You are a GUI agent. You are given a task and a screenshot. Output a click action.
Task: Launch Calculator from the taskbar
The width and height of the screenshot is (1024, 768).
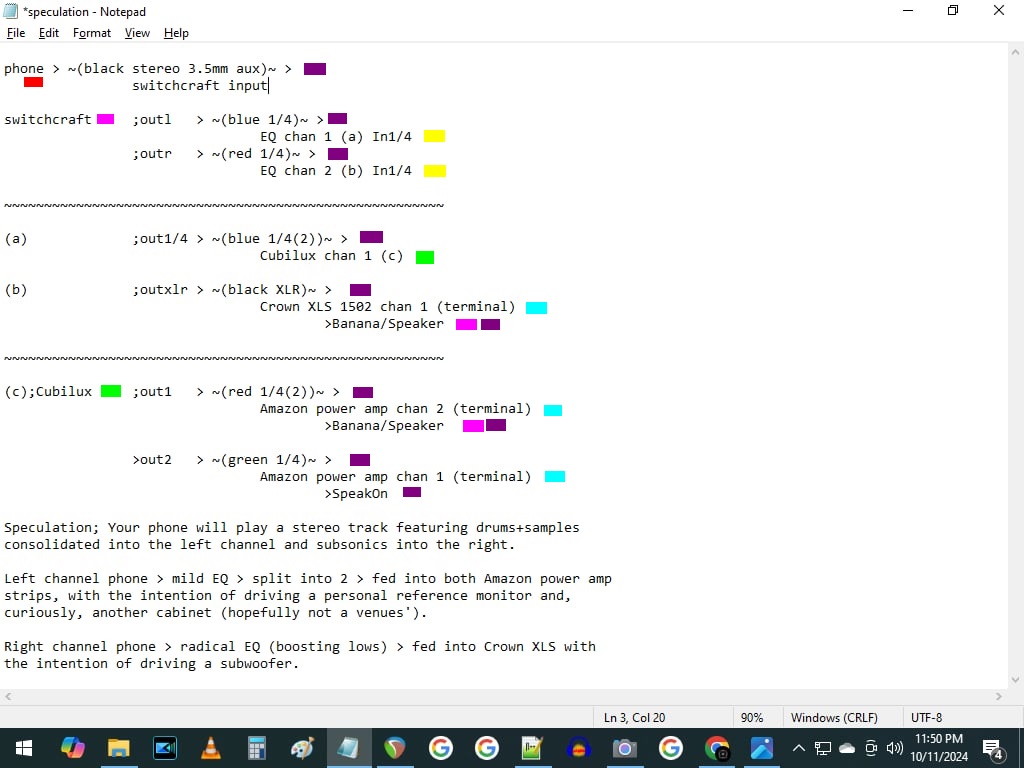[257, 748]
